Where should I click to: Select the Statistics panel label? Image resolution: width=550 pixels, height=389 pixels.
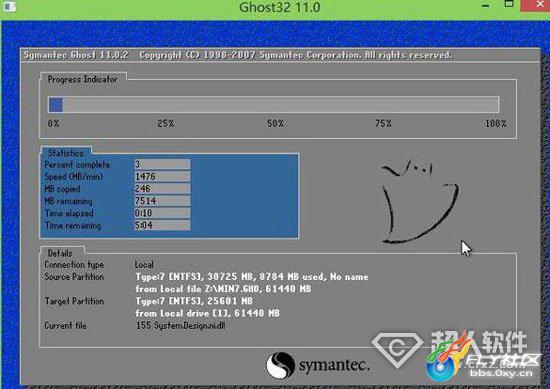[x=66, y=153]
